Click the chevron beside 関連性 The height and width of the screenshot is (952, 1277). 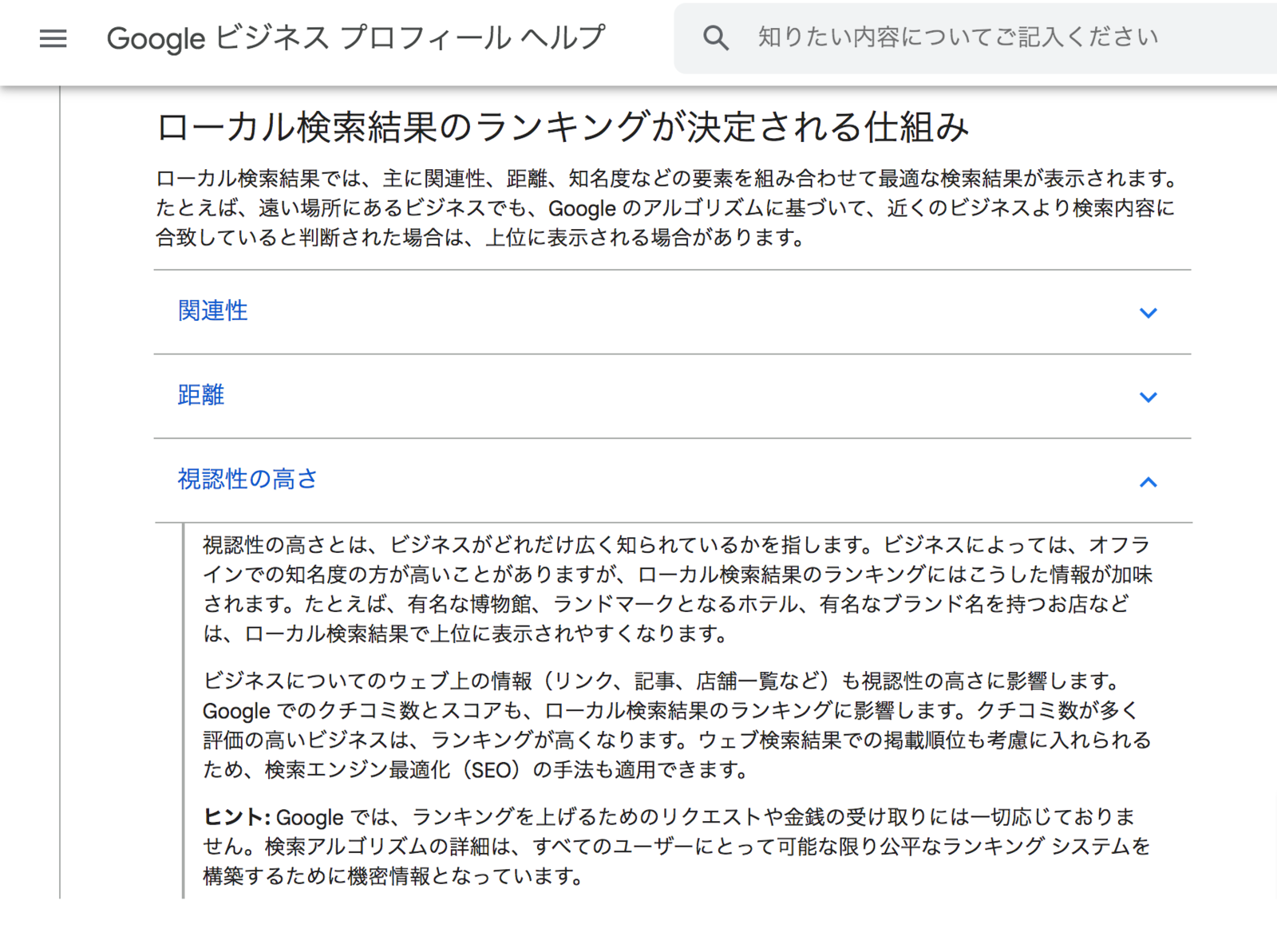tap(1148, 313)
